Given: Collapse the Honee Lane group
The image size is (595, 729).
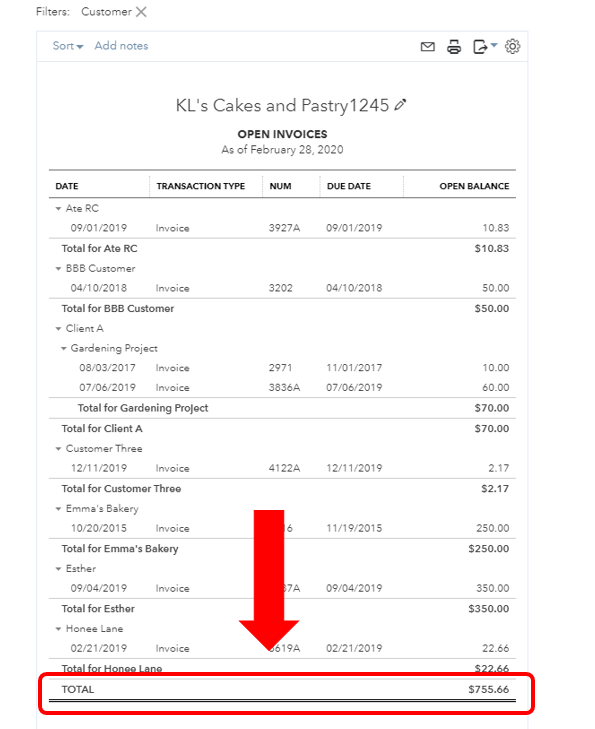Looking at the screenshot, I should pyautogui.click(x=58, y=629).
